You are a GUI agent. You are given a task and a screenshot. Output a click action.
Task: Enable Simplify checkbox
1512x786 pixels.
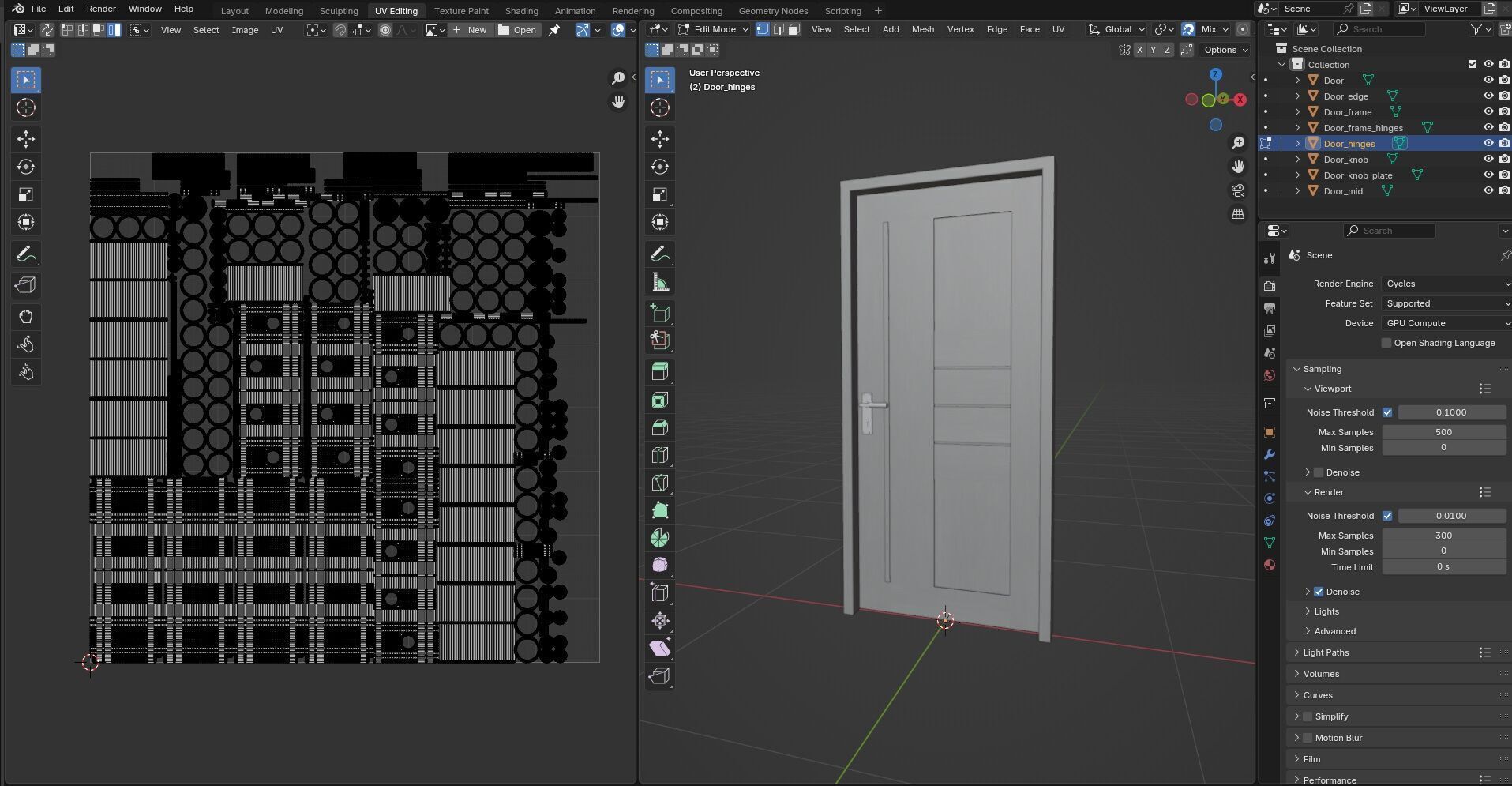tap(1308, 716)
